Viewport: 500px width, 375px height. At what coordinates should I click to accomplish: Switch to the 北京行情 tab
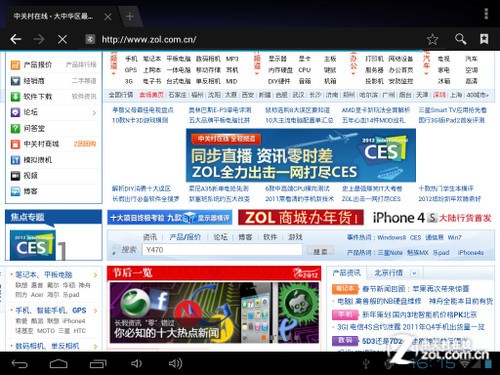tap(388, 273)
